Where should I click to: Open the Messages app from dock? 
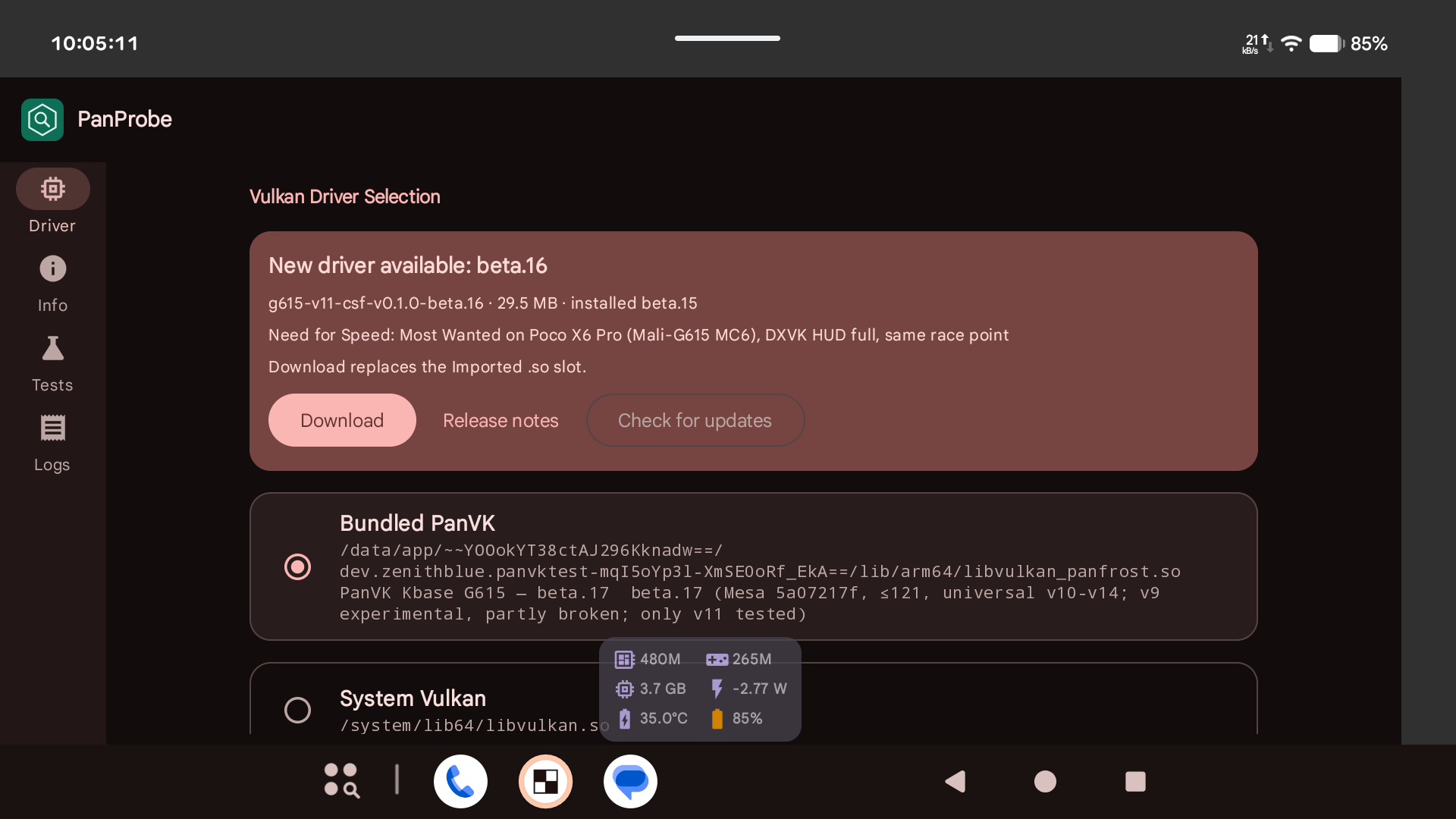click(630, 781)
